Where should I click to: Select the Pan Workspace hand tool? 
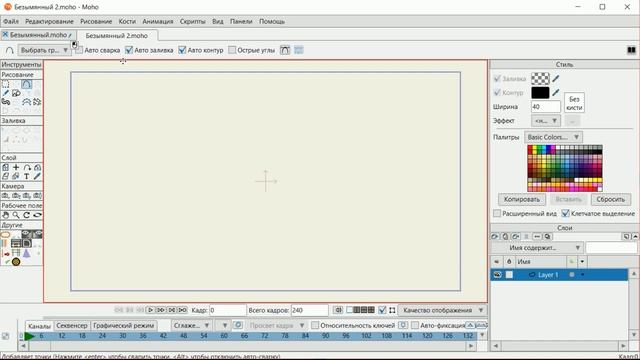click(x=6, y=215)
